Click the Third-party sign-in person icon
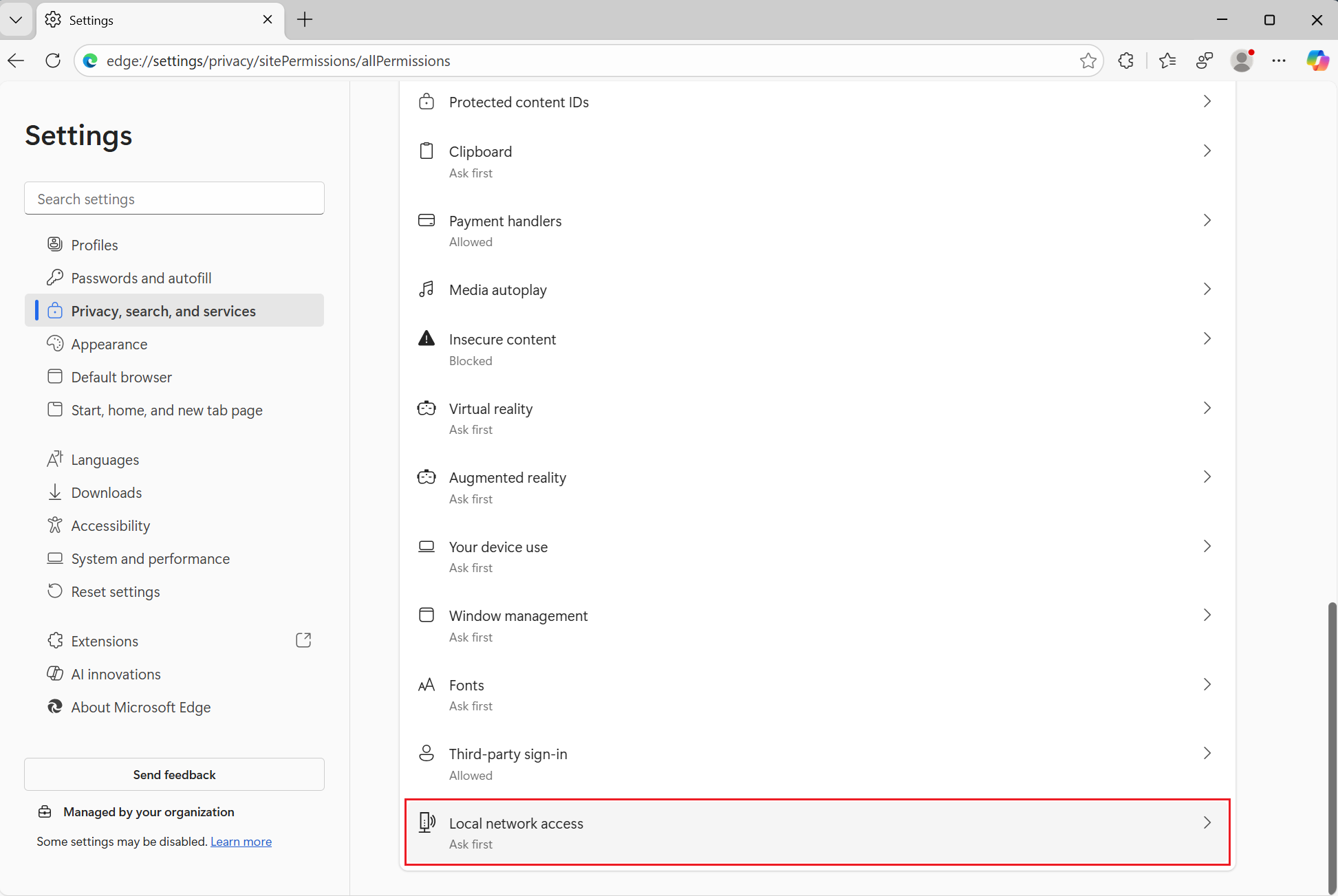The image size is (1338, 896). [427, 753]
